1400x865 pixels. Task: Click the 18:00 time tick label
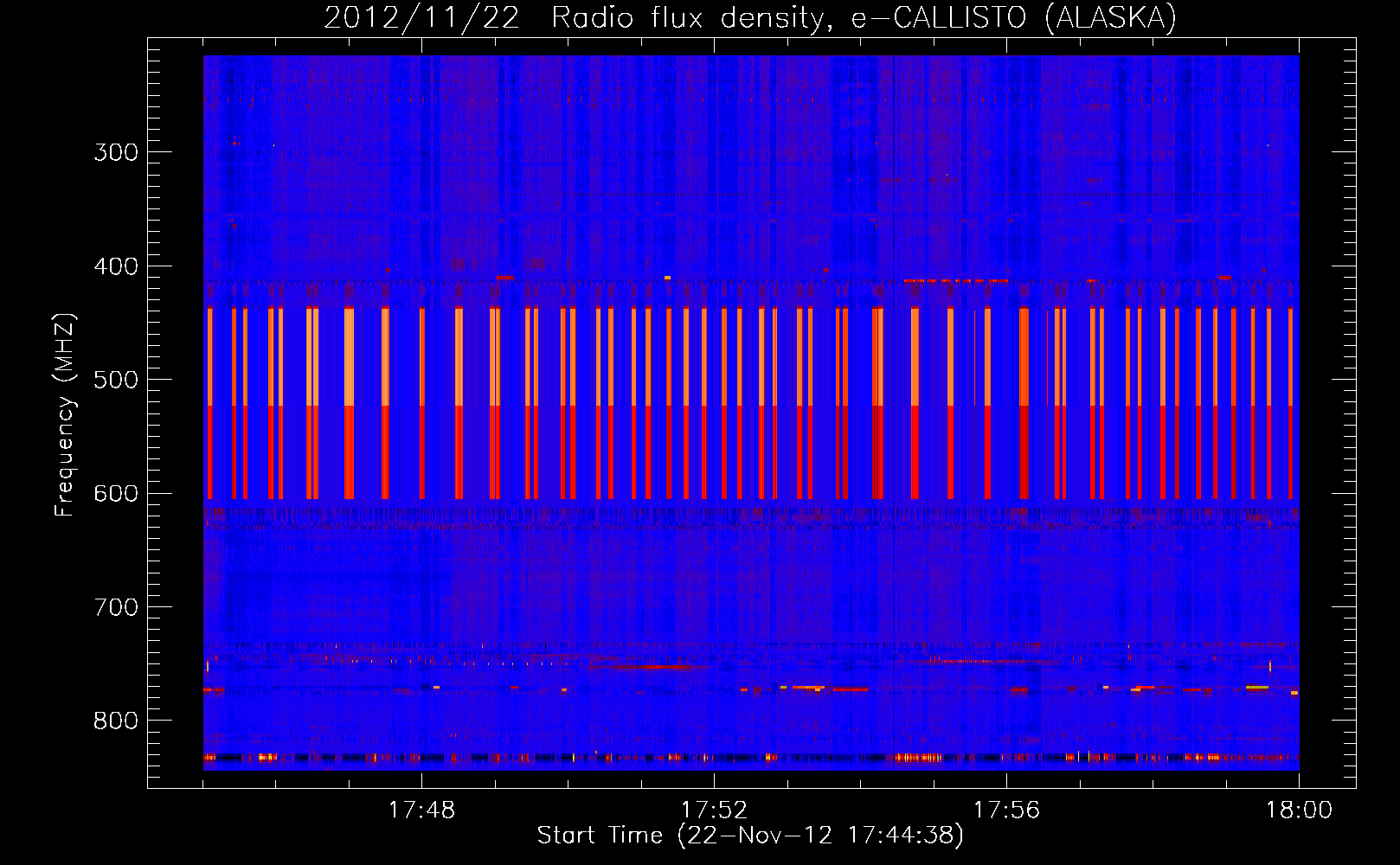1299,811
